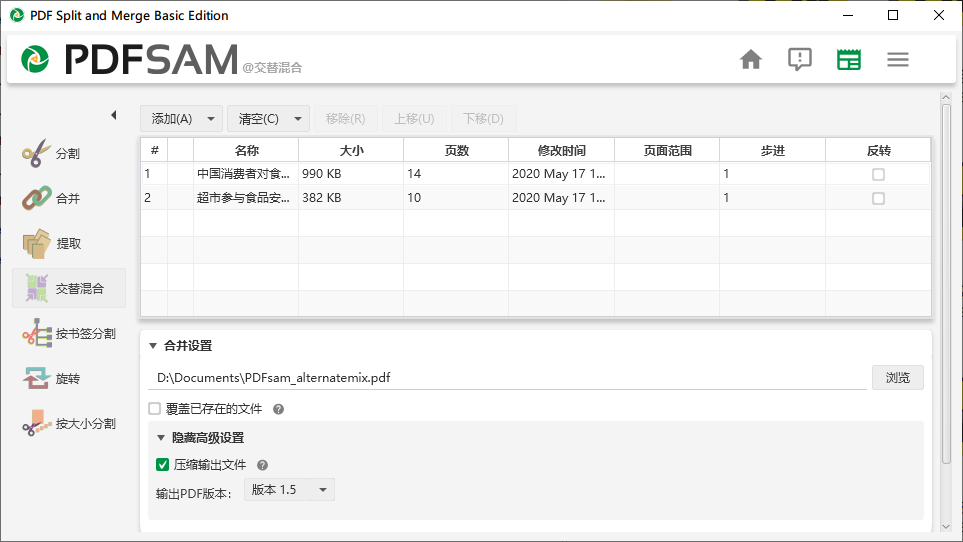
Task: Go to the home dashboard icon
Action: (x=751, y=60)
